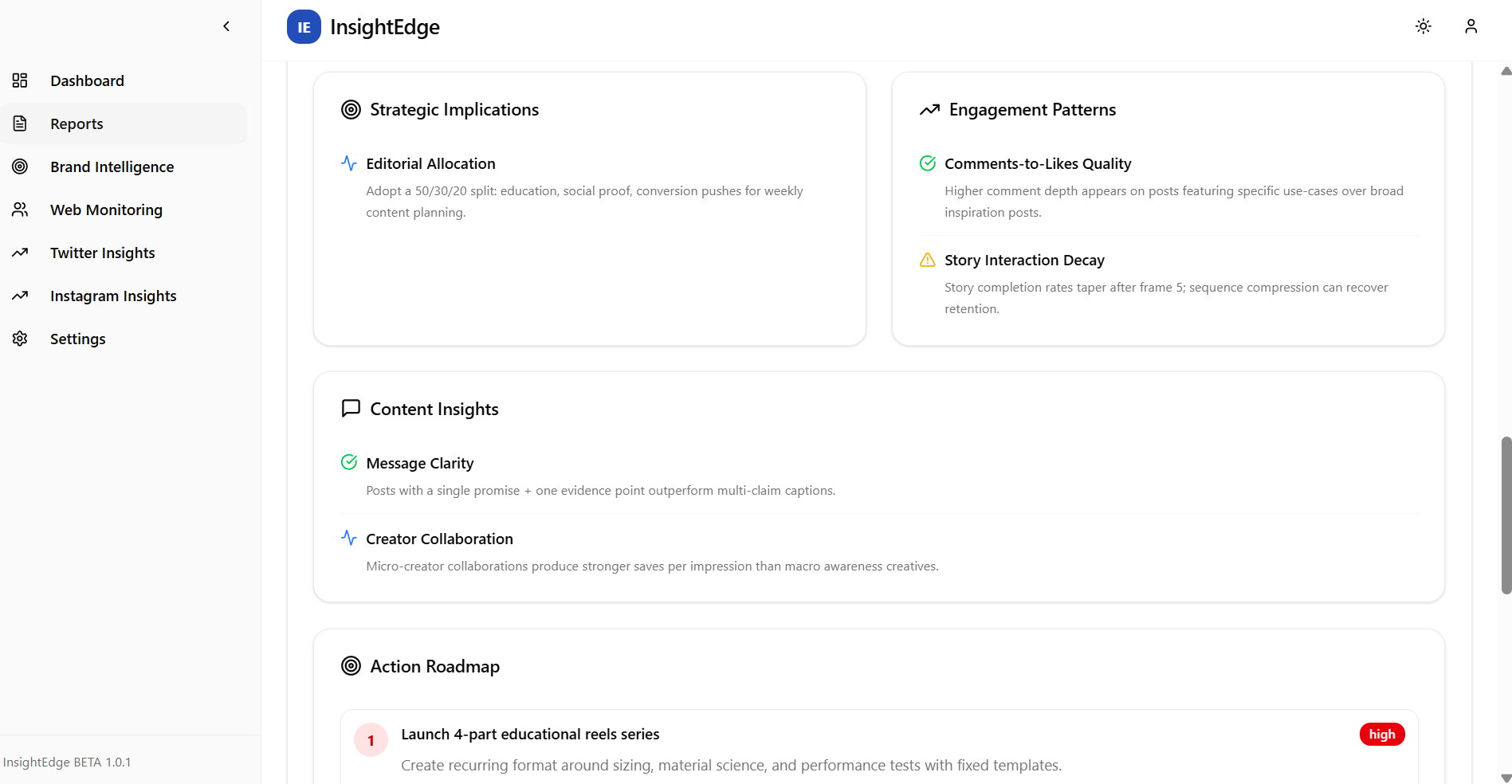Viewport: 1512px width, 784px height.
Task: Click the Content Insights chat bubble icon
Action: tap(351, 408)
